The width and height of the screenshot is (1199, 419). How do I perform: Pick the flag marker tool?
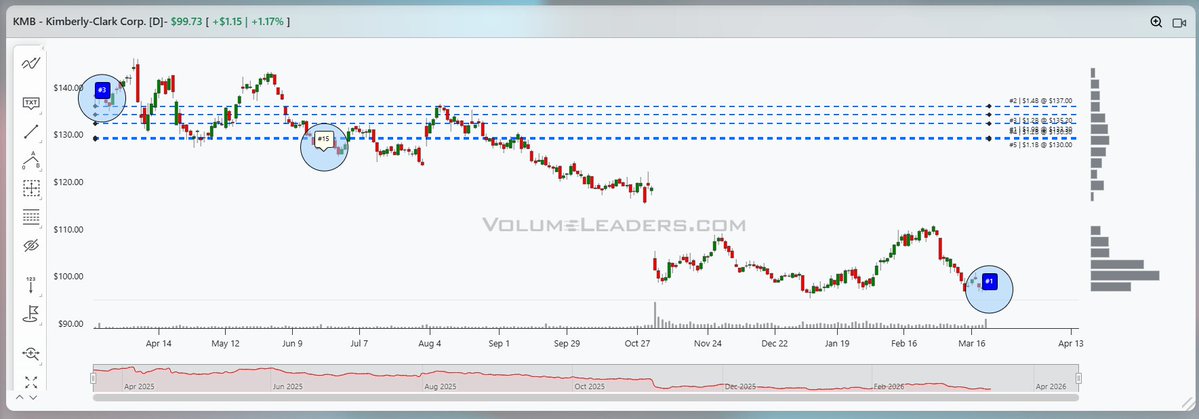pyautogui.click(x=31, y=313)
